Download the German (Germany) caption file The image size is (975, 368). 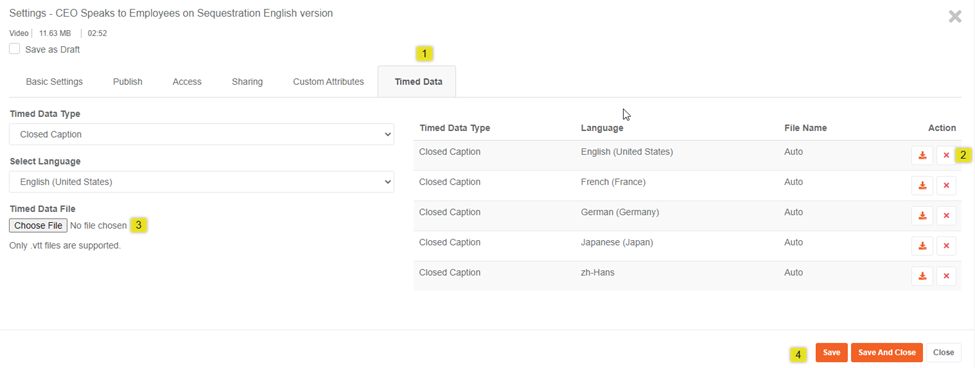pos(922,216)
